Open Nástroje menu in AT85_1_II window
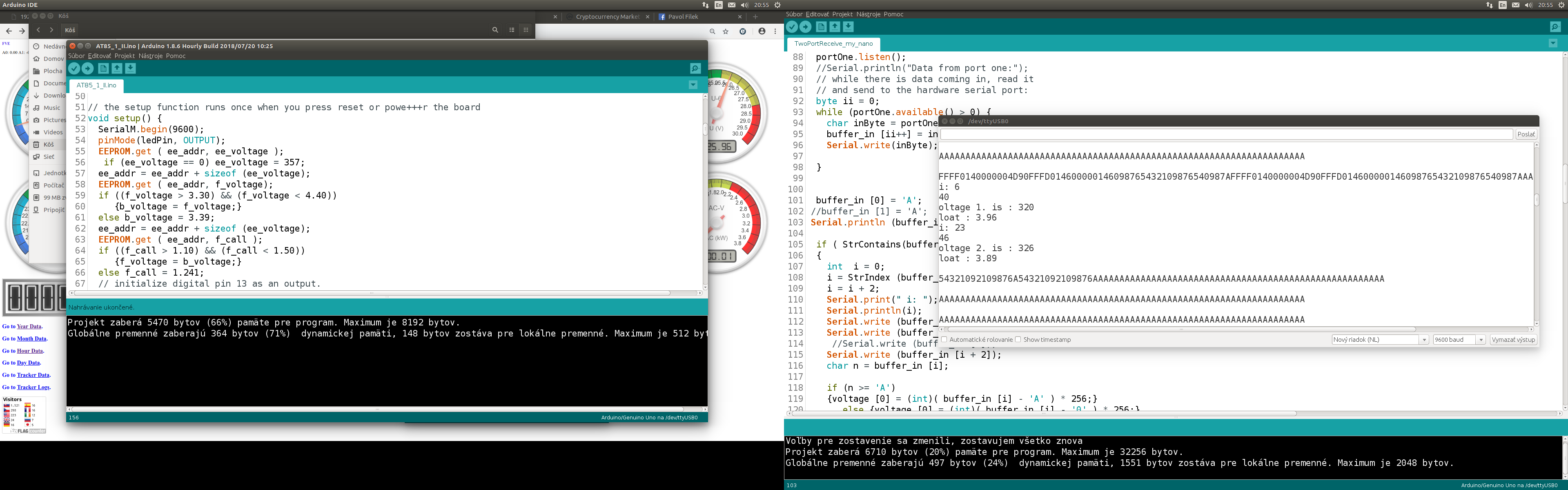The width and height of the screenshot is (1568, 490). [x=150, y=56]
